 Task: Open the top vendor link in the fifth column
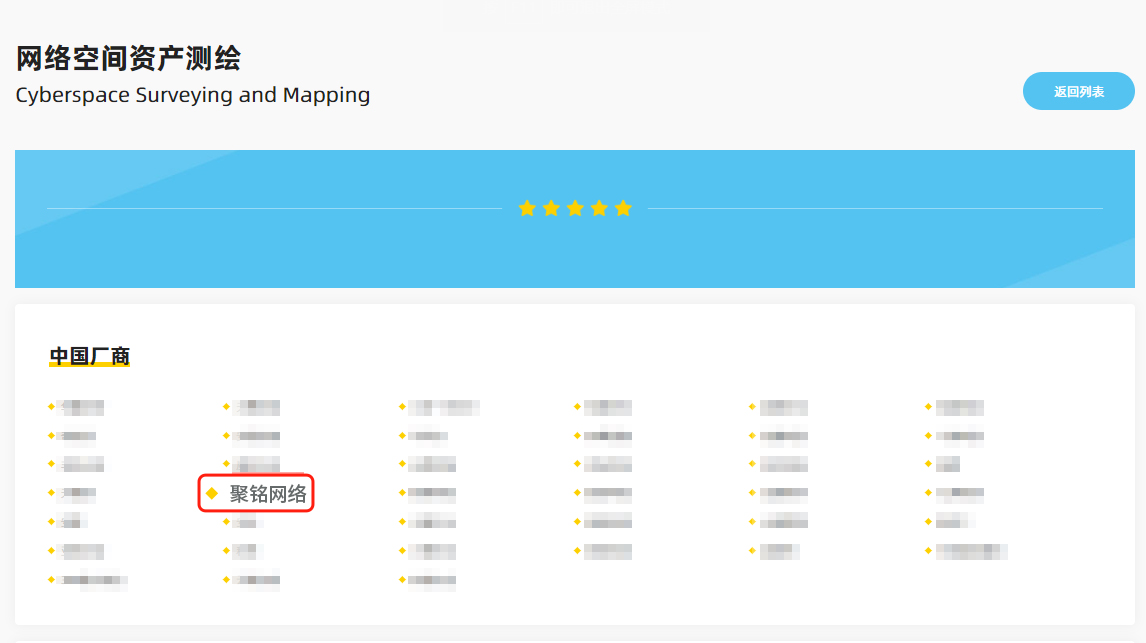(783, 407)
